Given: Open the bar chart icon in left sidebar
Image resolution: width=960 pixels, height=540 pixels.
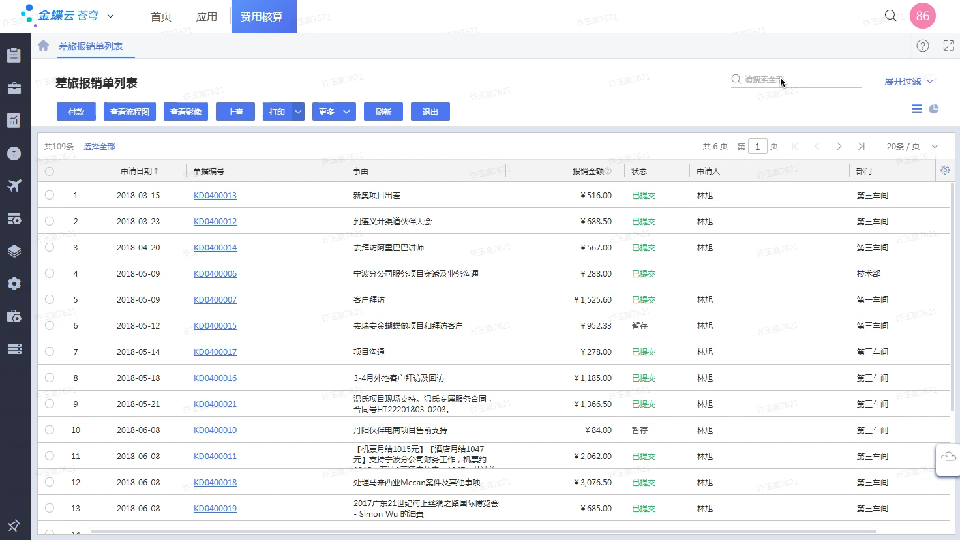Looking at the screenshot, I should 14,121.
